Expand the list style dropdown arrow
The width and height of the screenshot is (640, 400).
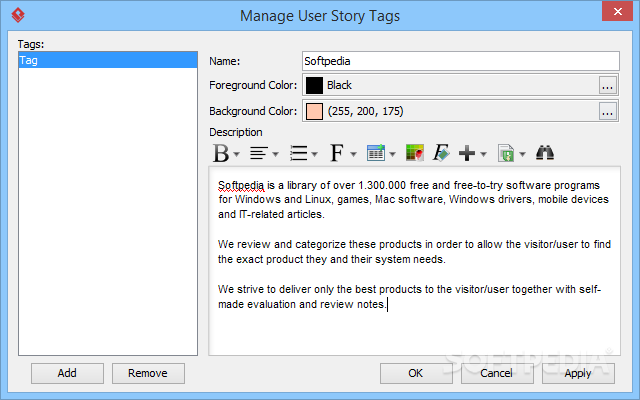tap(314, 154)
